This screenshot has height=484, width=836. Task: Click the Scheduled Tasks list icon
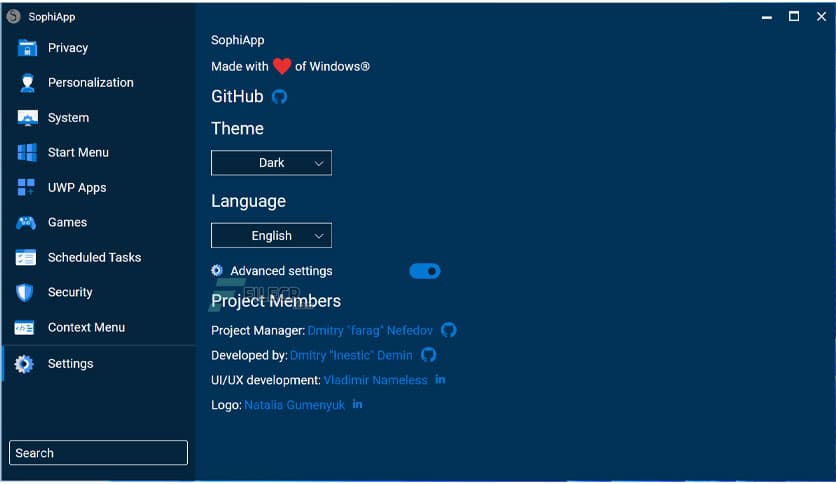26,257
